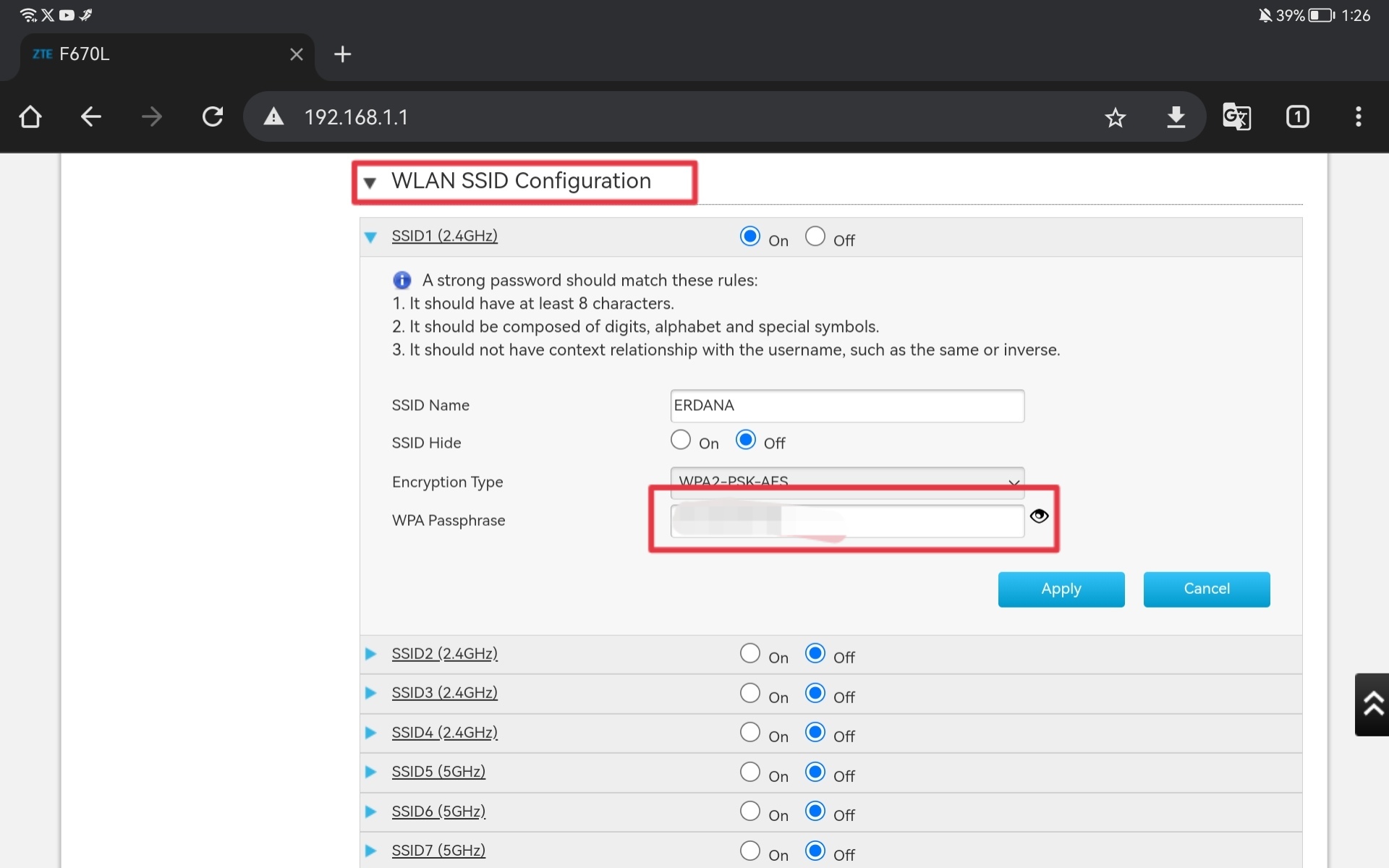This screenshot has width=1389, height=868.
Task: Set SSID Hide to On
Action: [681, 440]
